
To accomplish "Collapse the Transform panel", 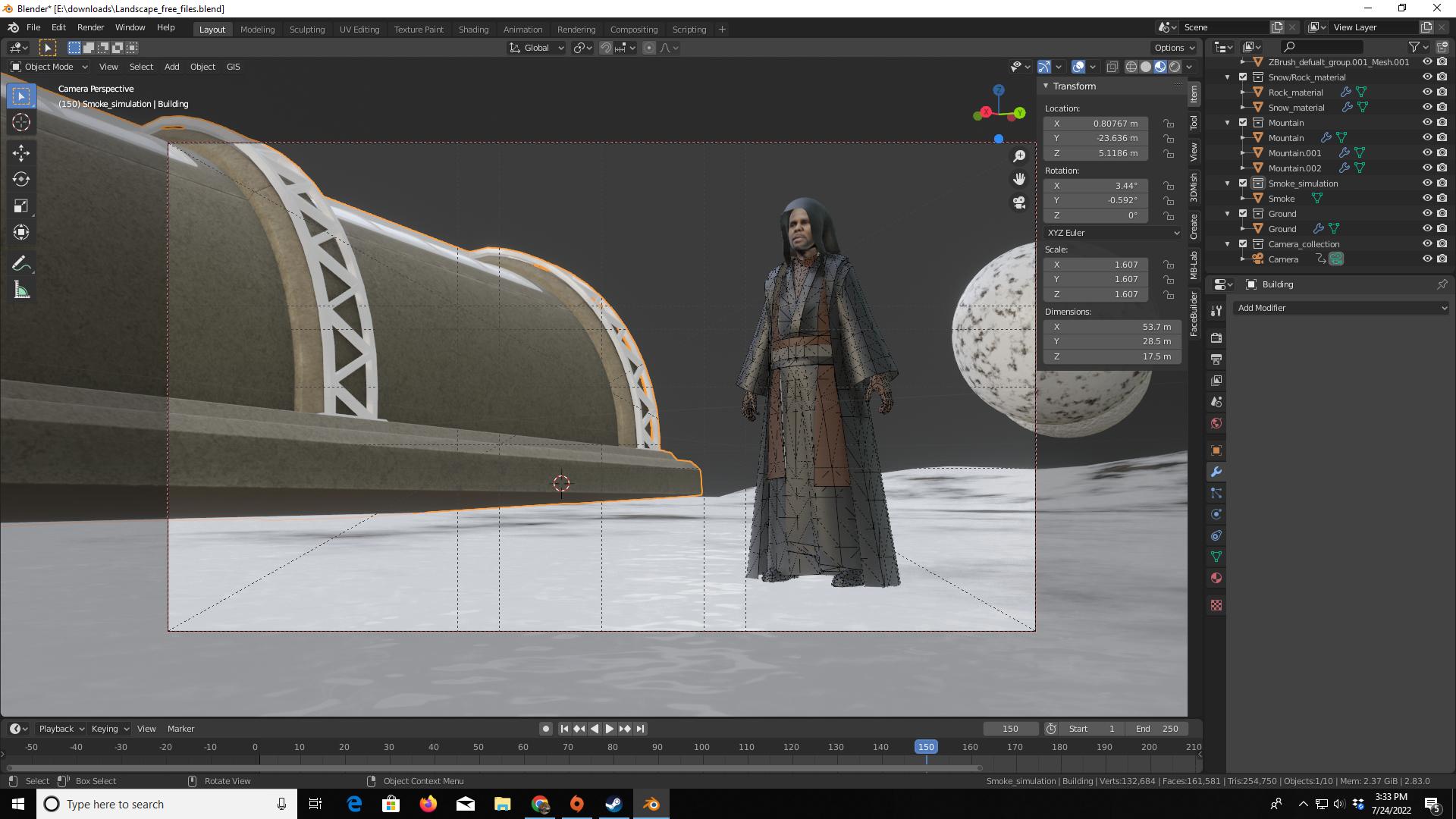I will [1046, 86].
